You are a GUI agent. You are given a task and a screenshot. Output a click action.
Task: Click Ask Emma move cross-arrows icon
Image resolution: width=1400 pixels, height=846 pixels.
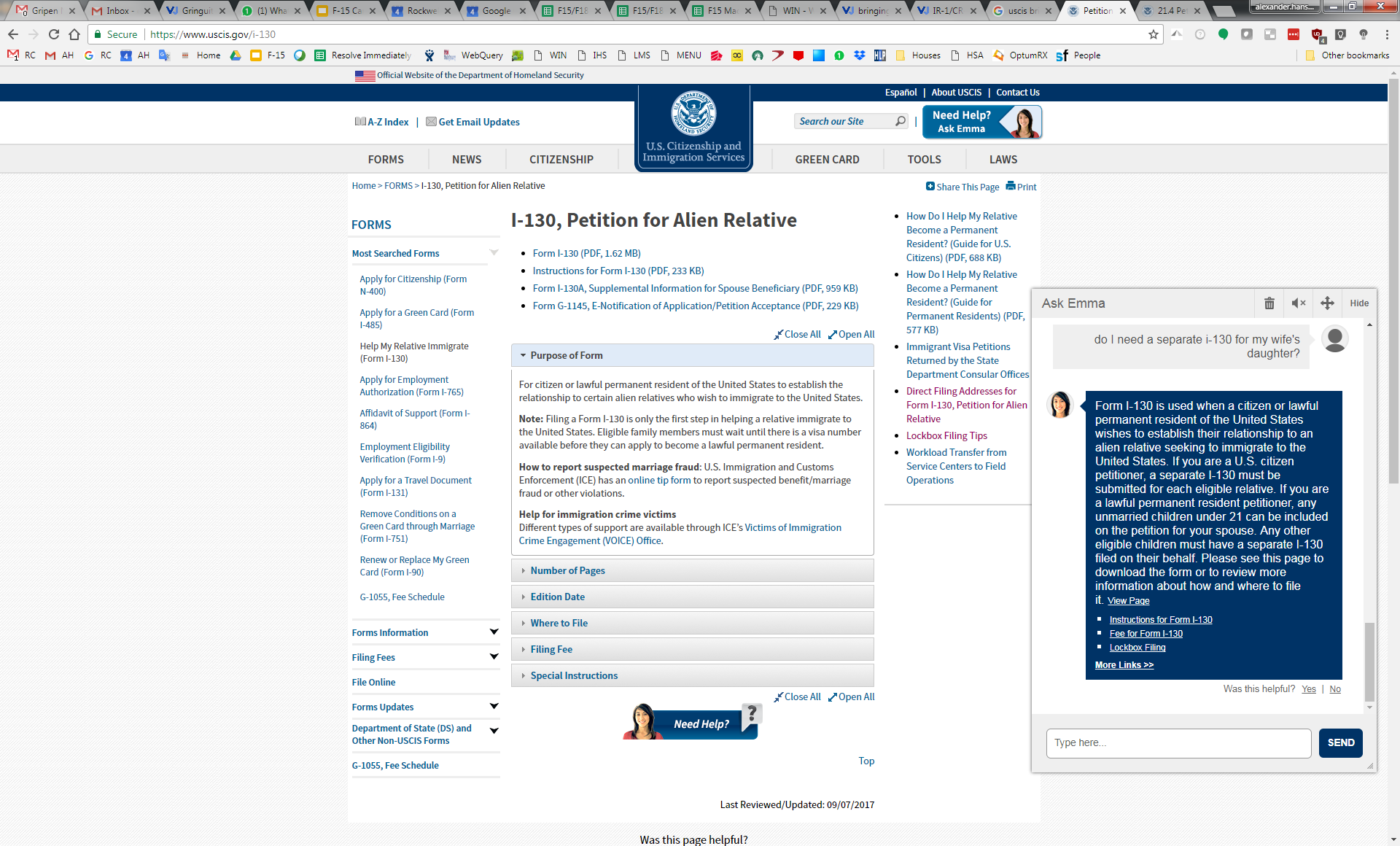1328,303
